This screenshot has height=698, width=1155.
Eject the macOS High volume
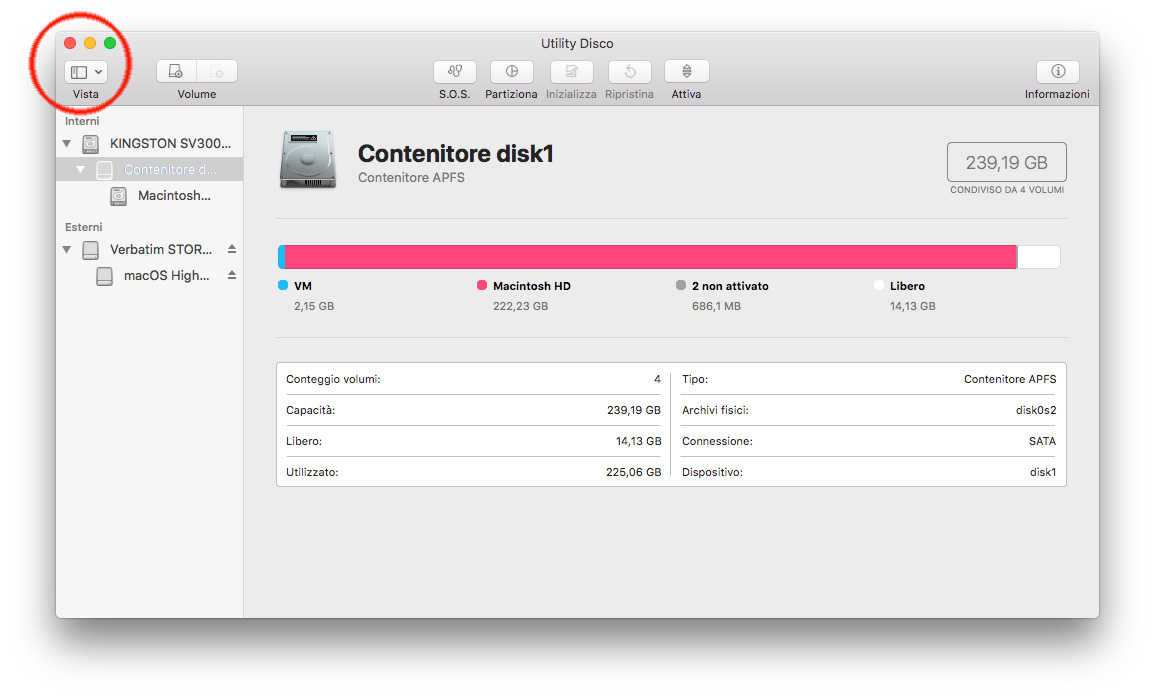(231, 275)
